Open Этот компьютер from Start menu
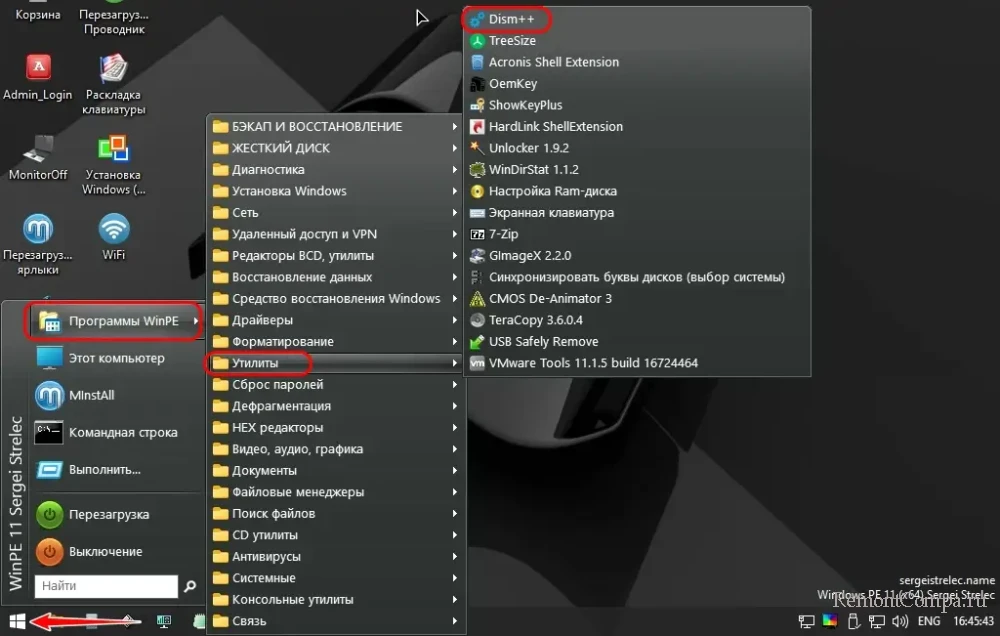Image resolution: width=1000 pixels, height=636 pixels. click(x=116, y=359)
